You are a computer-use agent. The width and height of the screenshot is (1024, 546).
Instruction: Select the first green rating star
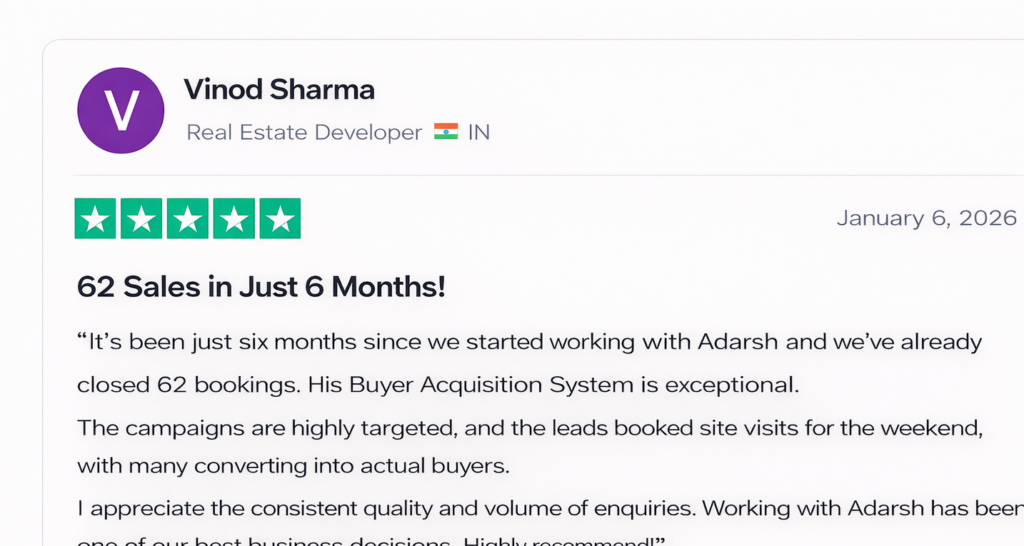(x=96, y=219)
